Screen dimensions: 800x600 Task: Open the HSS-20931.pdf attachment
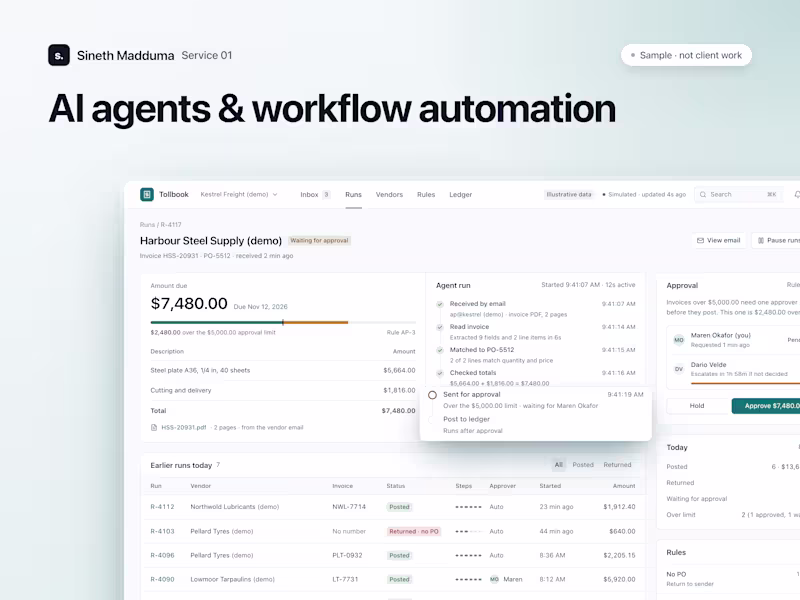coord(184,428)
